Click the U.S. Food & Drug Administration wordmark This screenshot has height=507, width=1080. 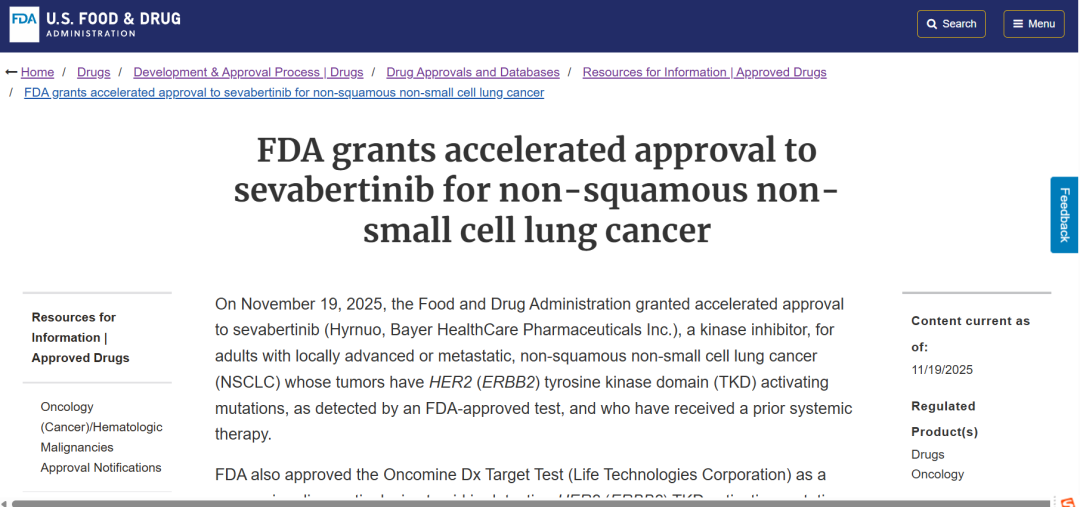pos(113,25)
